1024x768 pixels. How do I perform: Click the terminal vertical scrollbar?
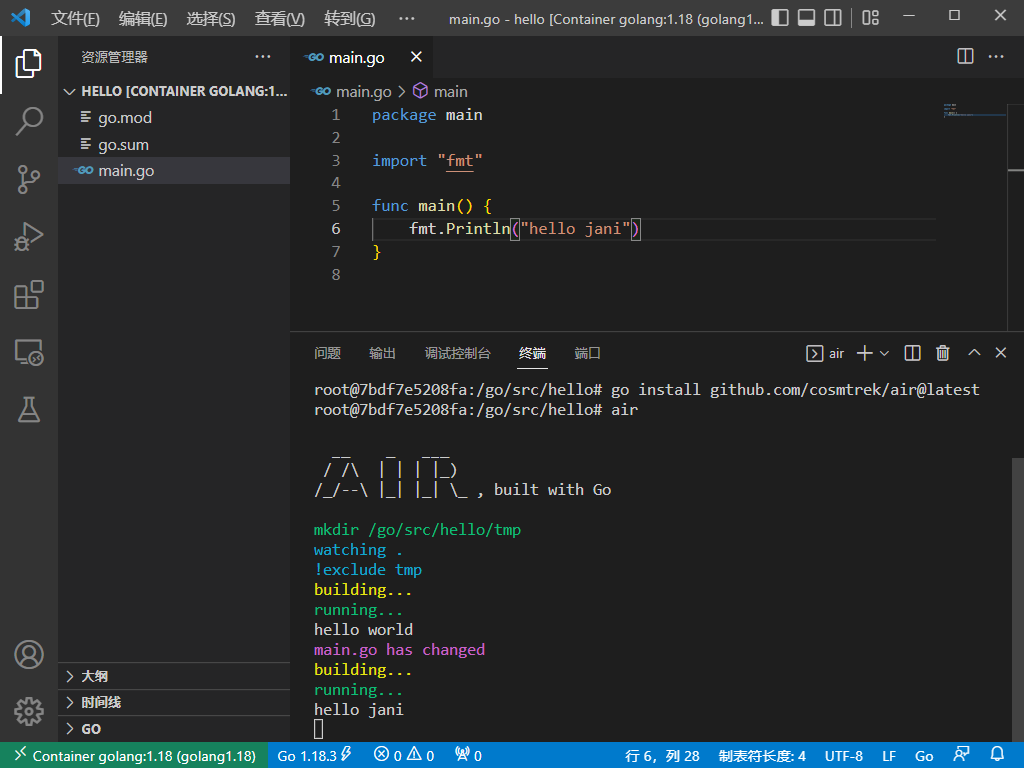[x=1017, y=598]
